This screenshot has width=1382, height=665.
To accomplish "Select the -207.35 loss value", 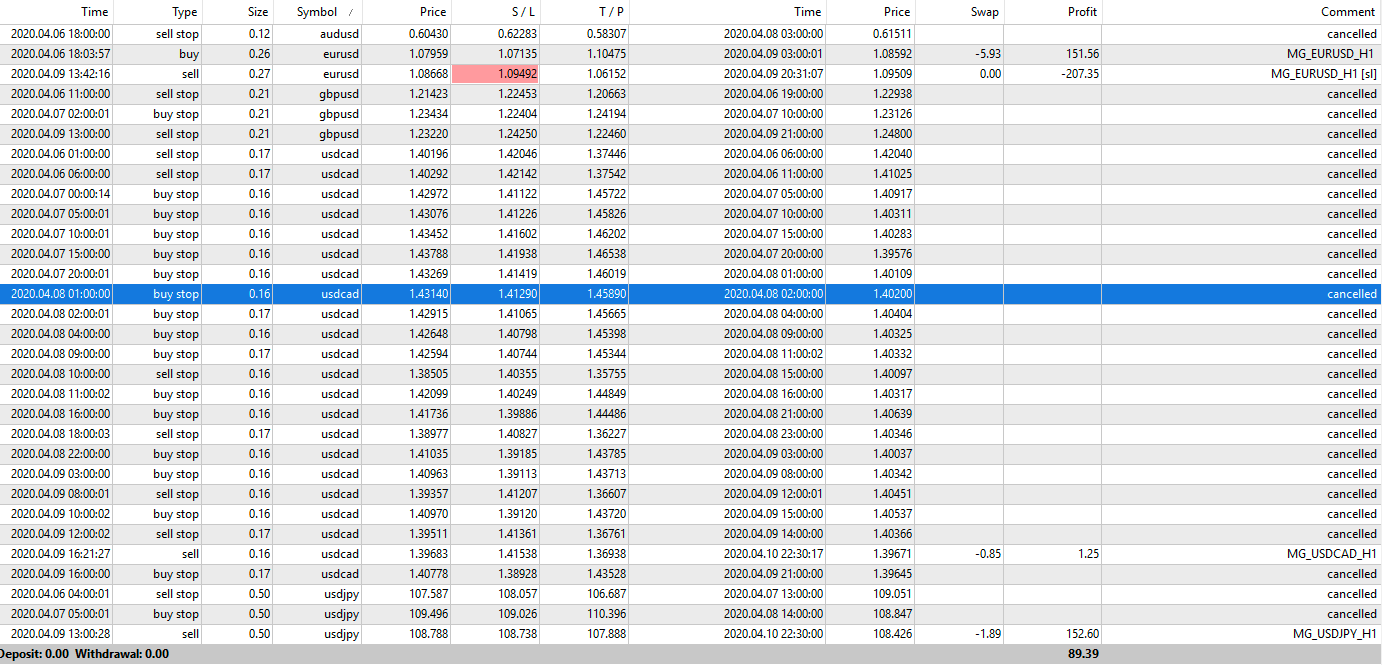I will [1080, 74].
